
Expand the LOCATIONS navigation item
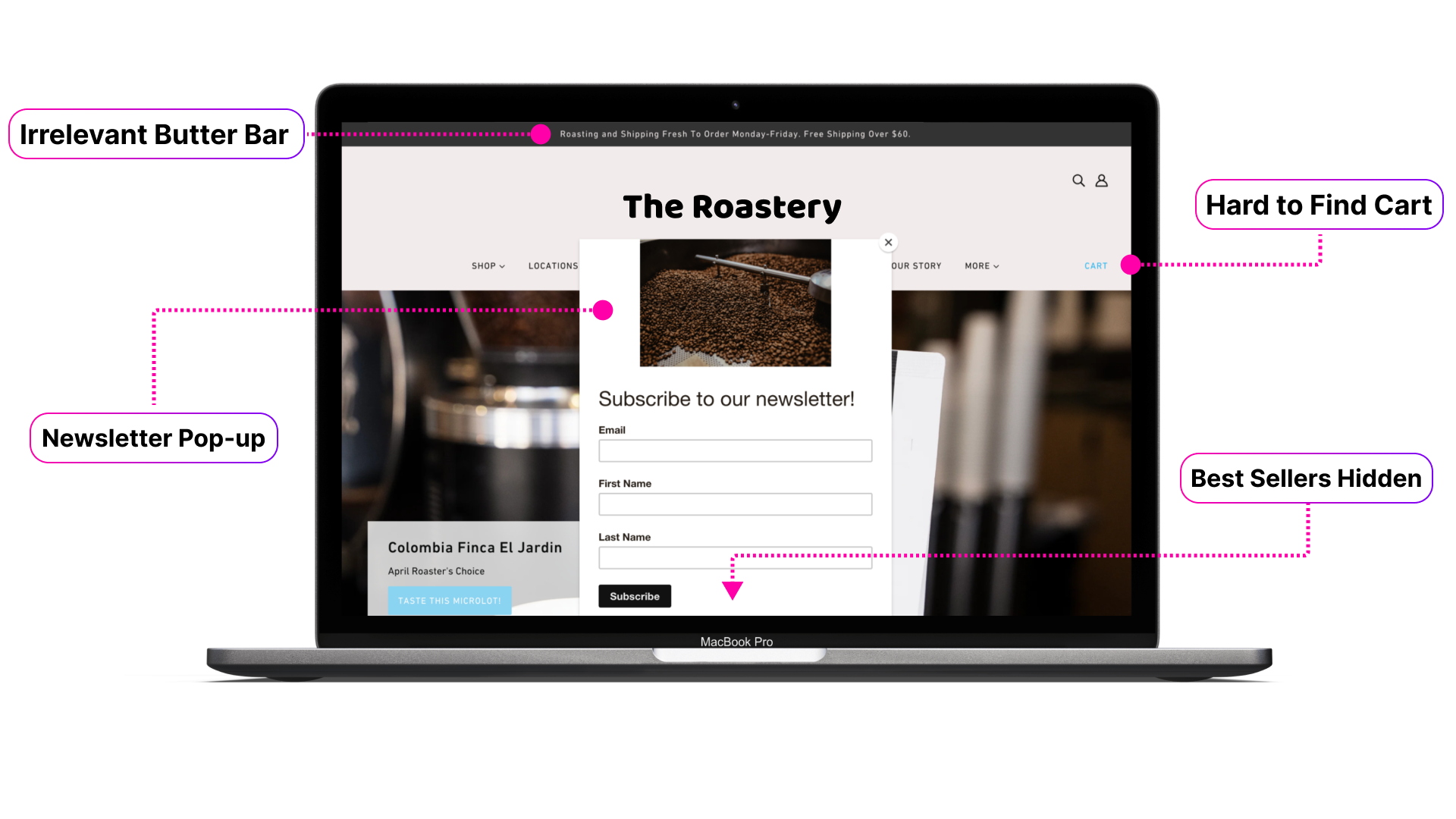point(555,265)
